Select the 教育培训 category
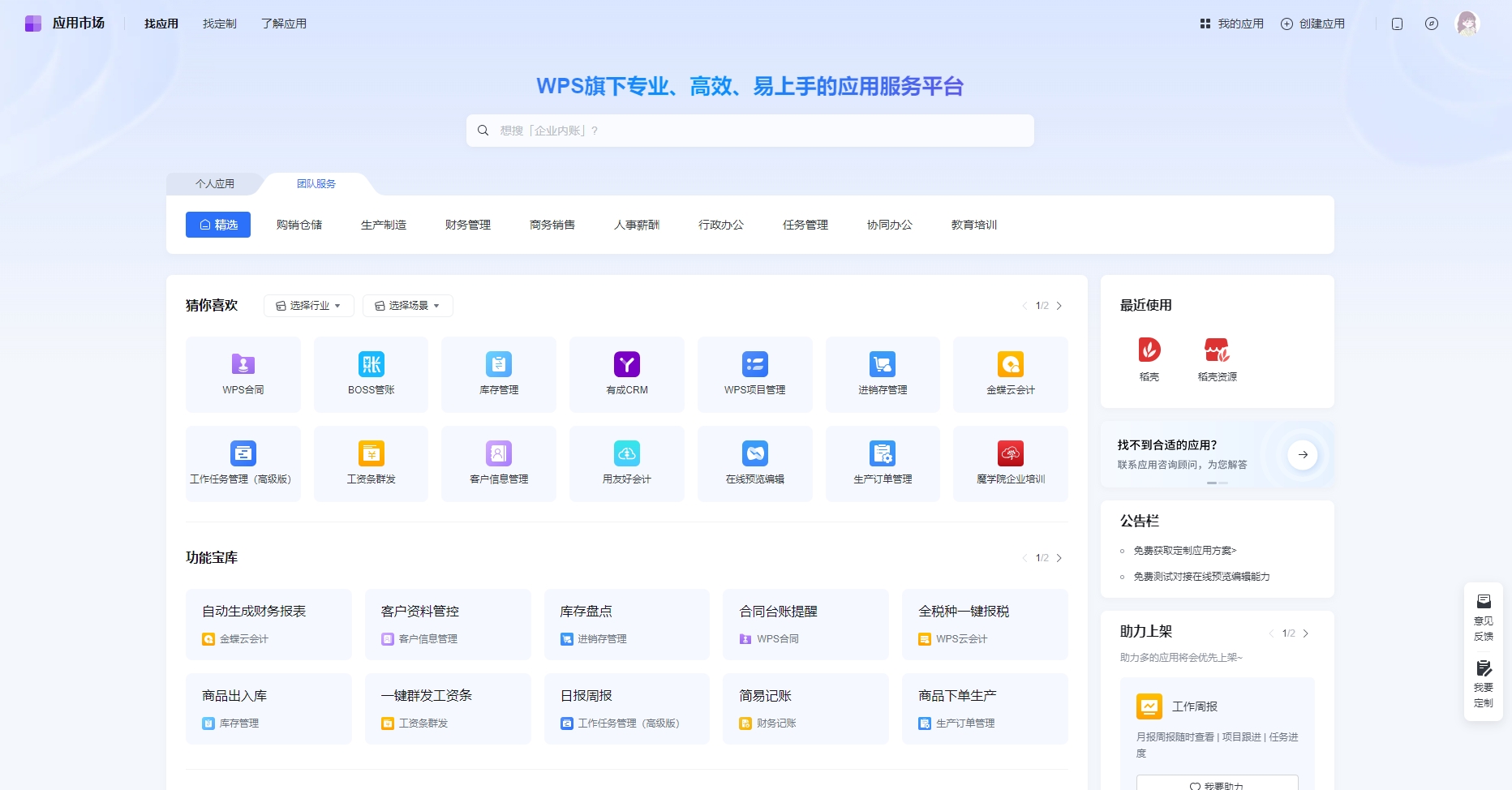 974,225
